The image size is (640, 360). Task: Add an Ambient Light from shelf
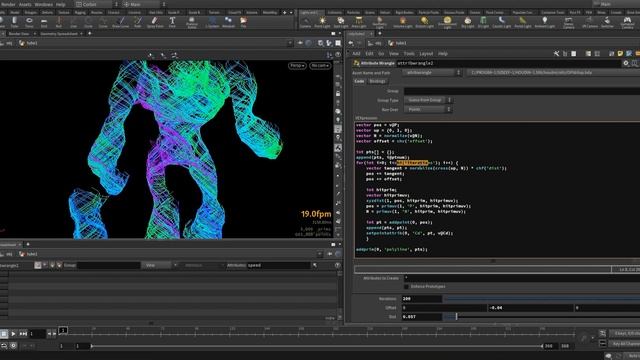[x=544, y=22]
